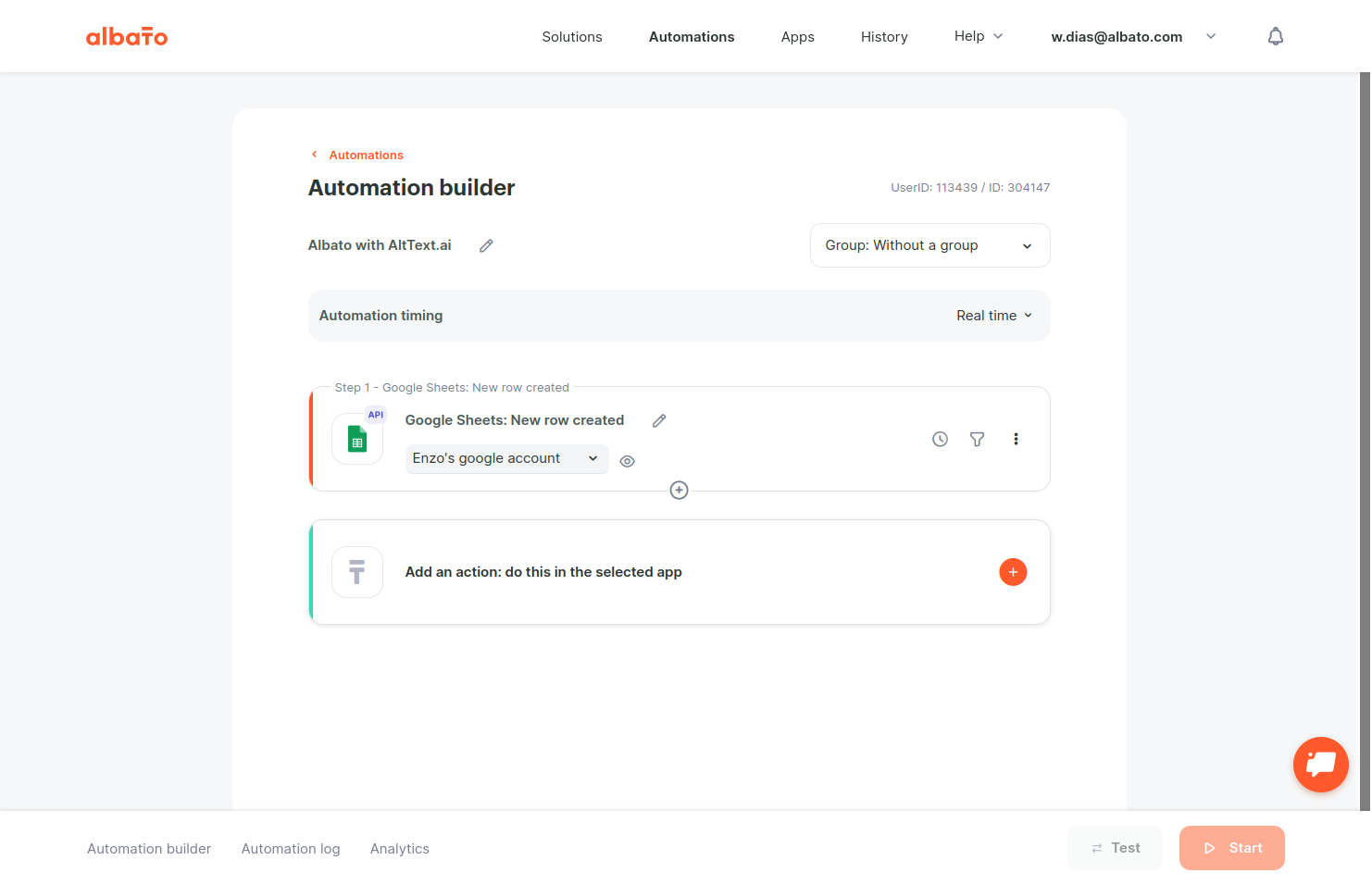This screenshot has height=885, width=1372.
Task: Open the History page
Action: coord(884,37)
